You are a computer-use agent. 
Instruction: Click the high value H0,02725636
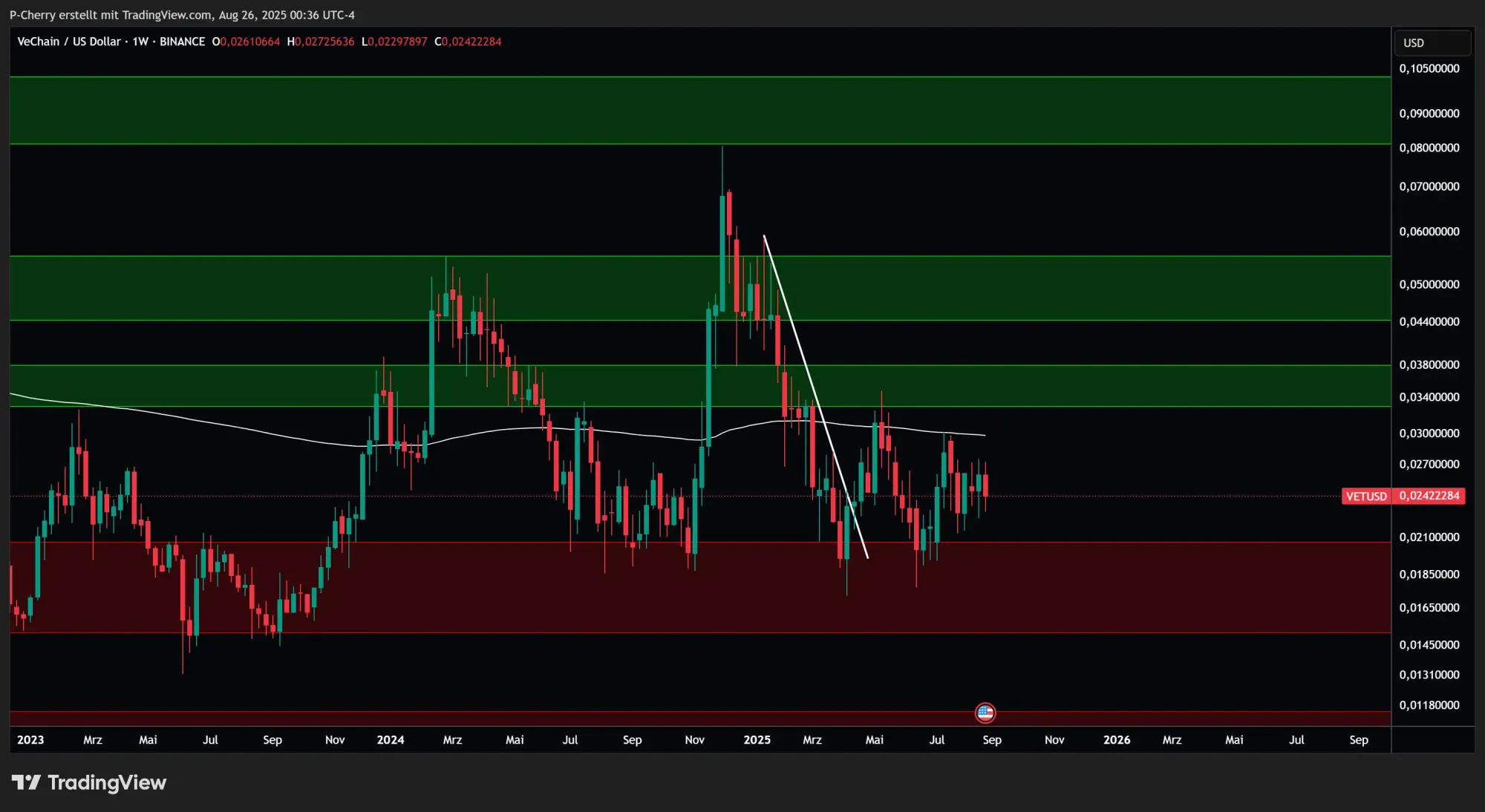click(x=321, y=42)
